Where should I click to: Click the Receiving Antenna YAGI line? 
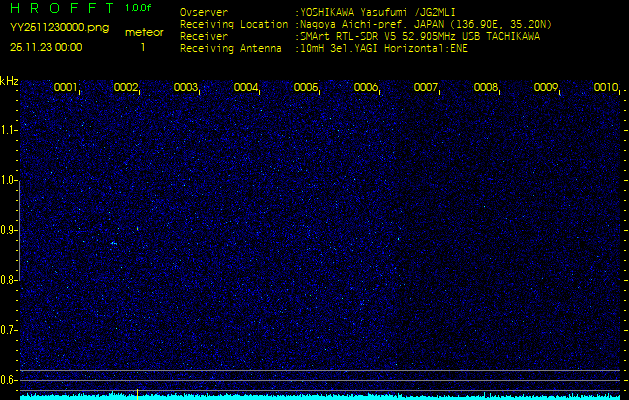click(x=380, y=47)
